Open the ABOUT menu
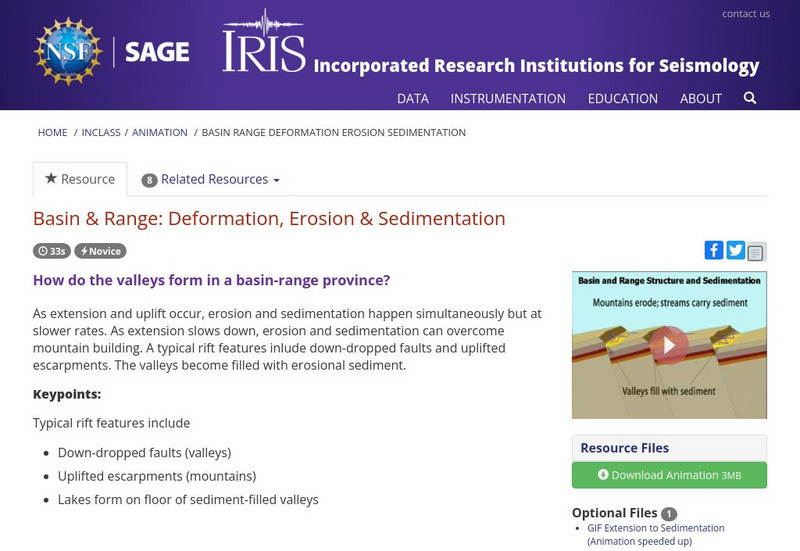The height and width of the screenshot is (551, 800). 701,98
